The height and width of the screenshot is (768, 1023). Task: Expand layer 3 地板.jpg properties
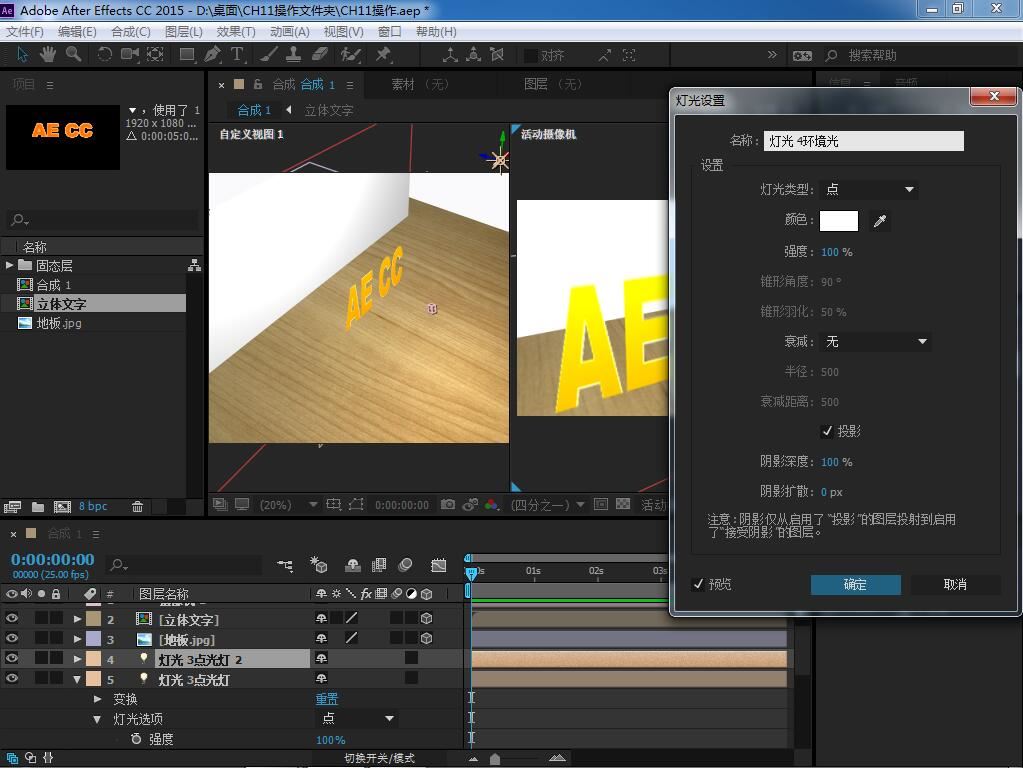click(x=77, y=639)
